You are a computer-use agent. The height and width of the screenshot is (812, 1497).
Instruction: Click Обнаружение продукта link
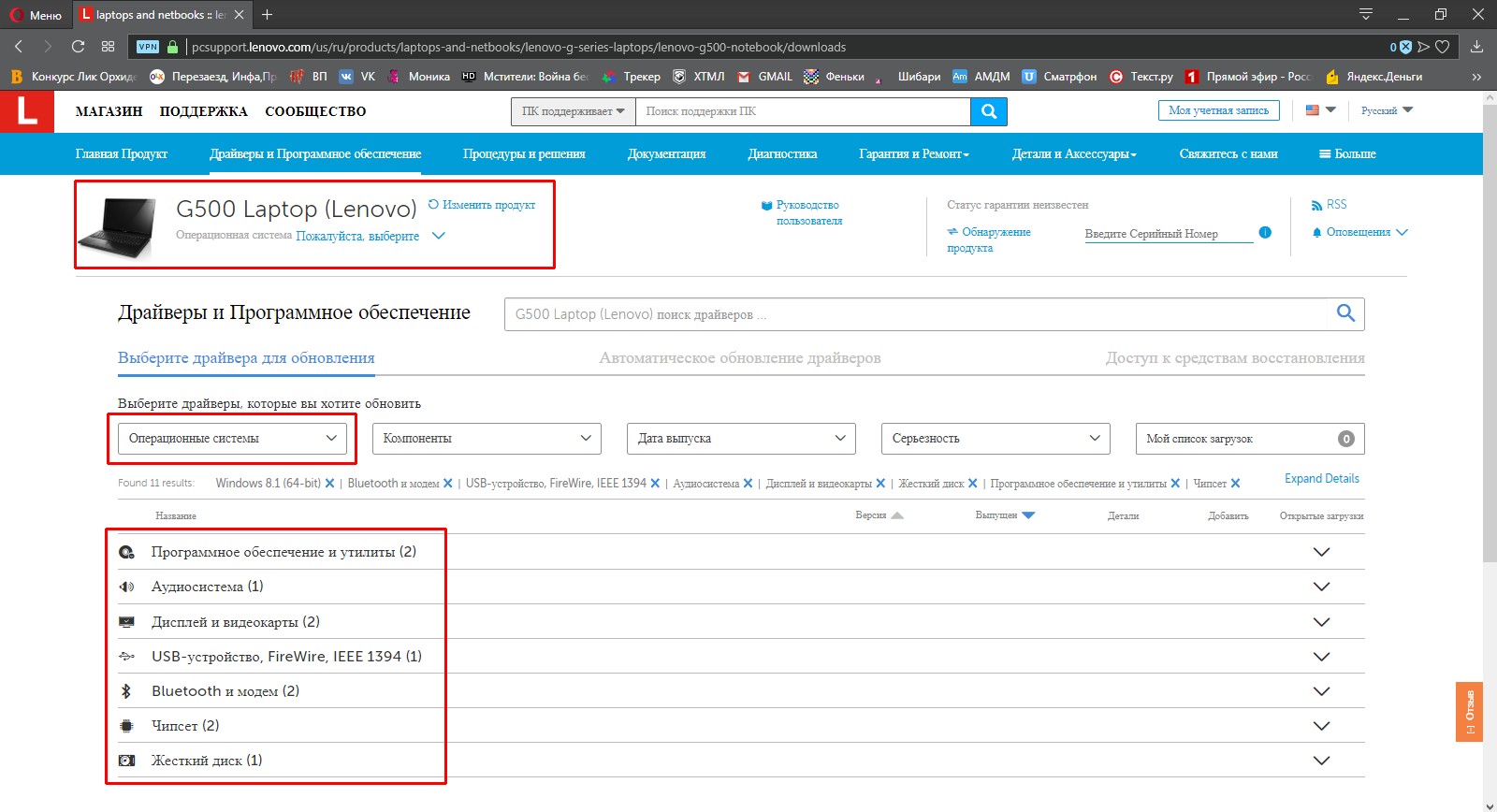point(989,239)
